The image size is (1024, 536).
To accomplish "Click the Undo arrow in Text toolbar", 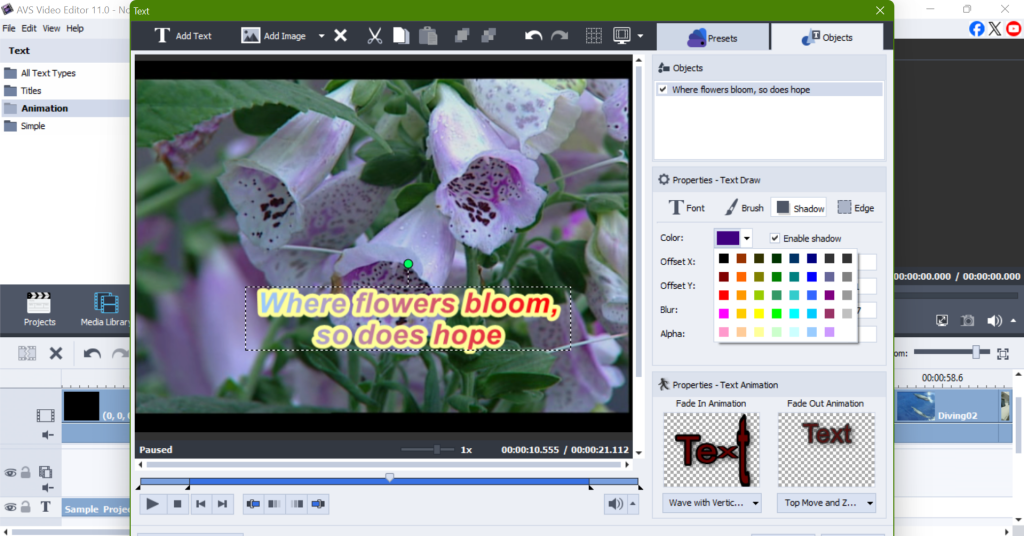I will pyautogui.click(x=534, y=36).
